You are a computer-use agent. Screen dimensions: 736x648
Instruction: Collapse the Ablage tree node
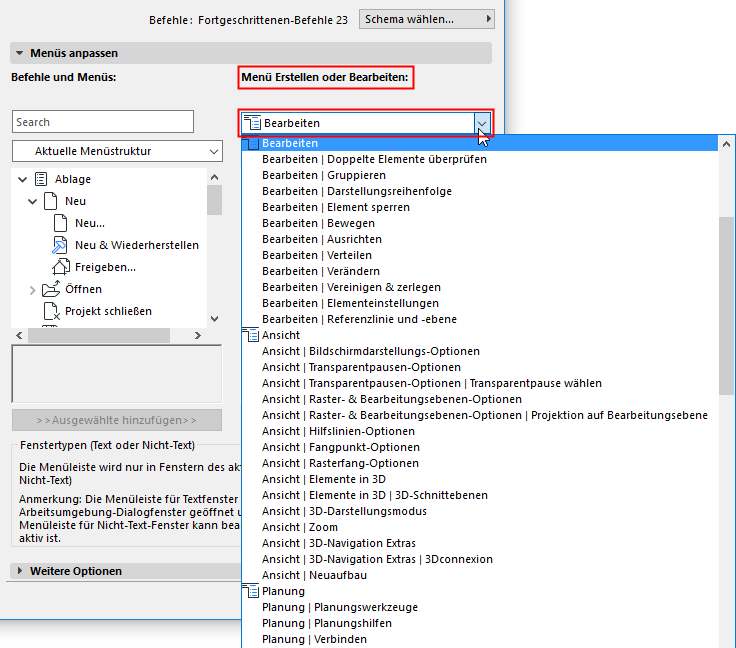click(22, 179)
